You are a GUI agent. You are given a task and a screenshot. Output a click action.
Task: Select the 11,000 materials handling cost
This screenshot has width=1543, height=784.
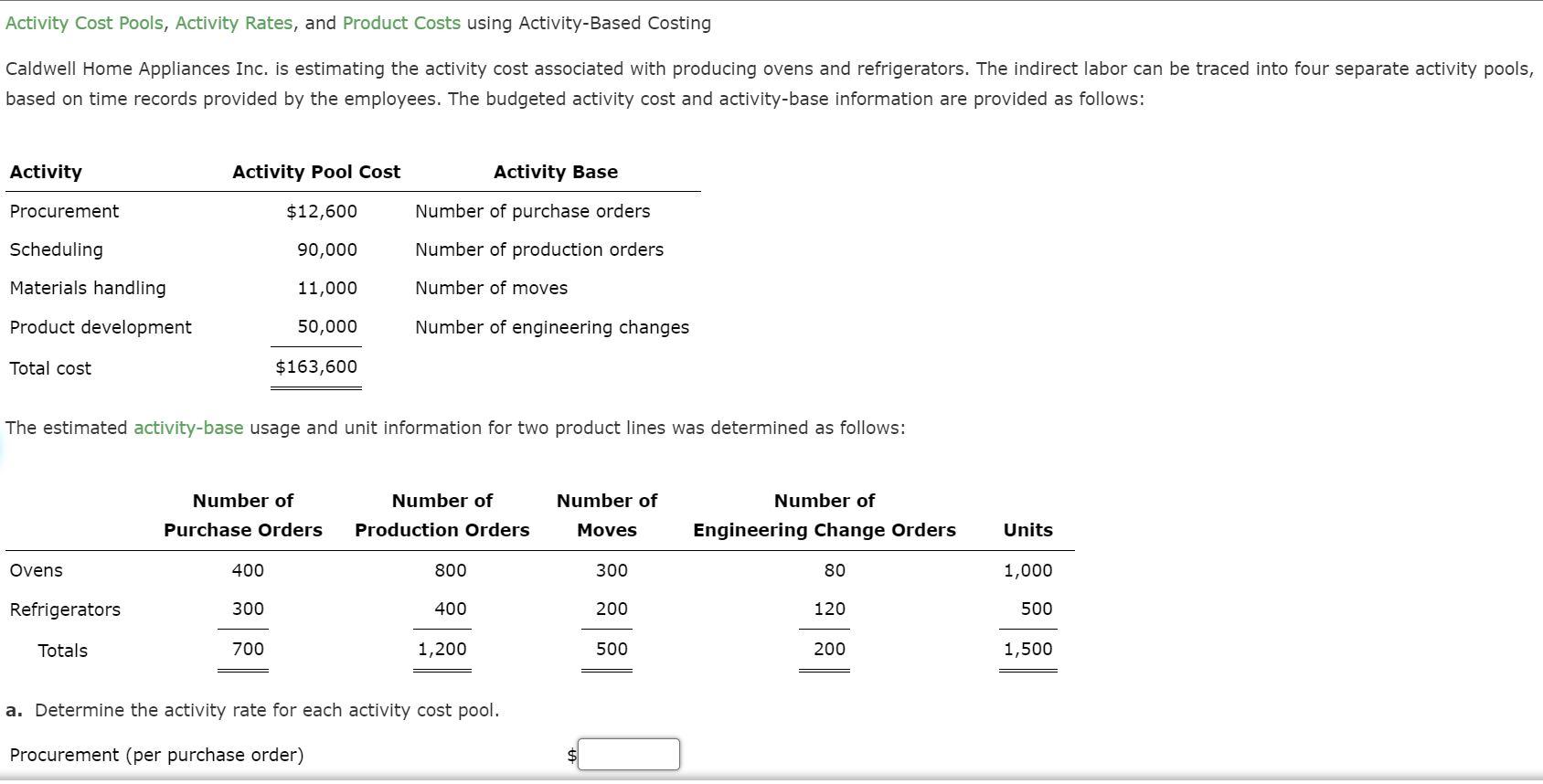coord(327,288)
